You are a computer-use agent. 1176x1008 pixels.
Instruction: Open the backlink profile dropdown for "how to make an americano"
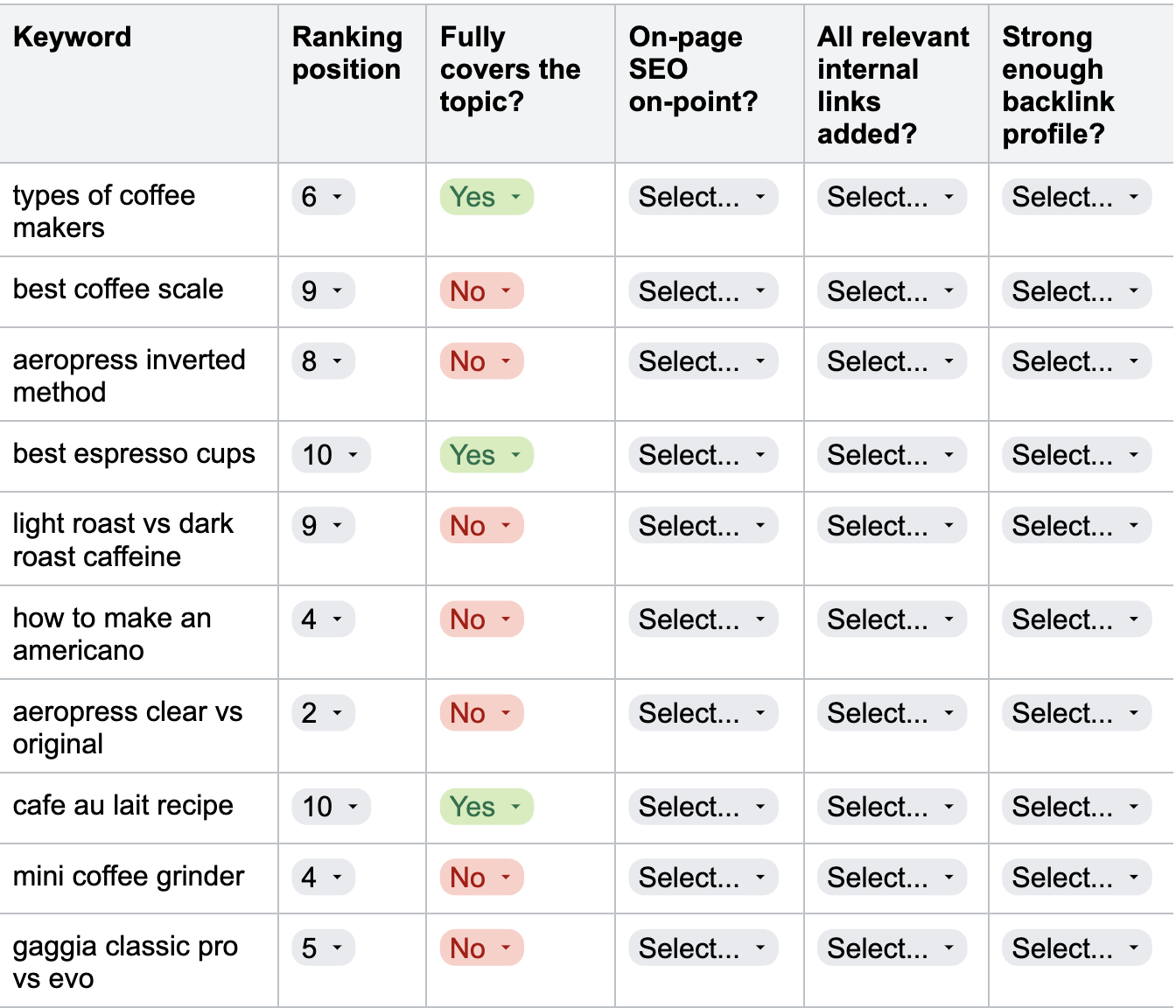click(1075, 619)
